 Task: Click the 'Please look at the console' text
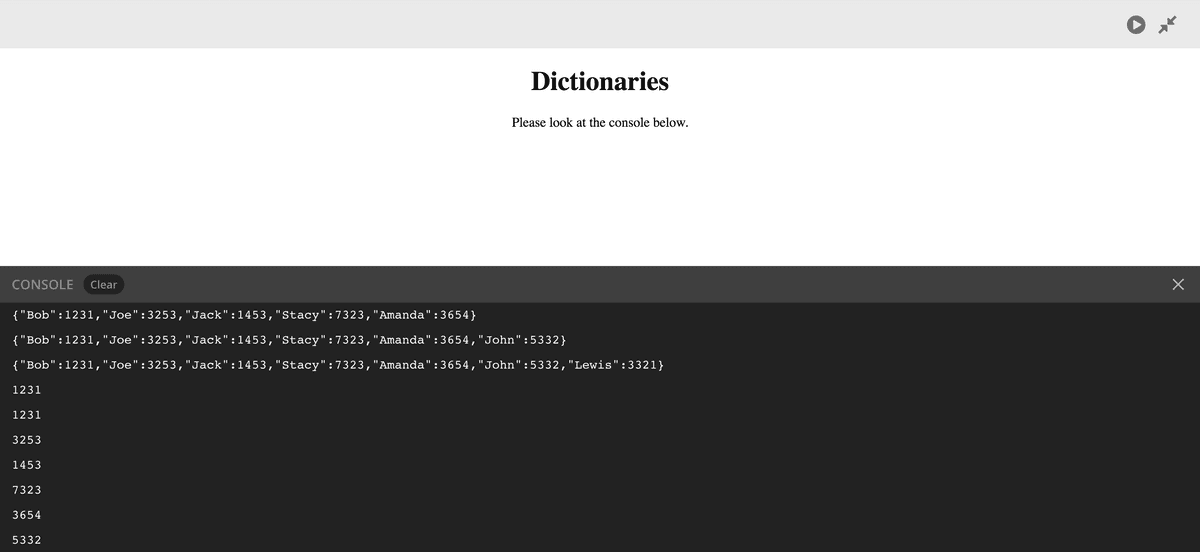pyautogui.click(x=599, y=123)
